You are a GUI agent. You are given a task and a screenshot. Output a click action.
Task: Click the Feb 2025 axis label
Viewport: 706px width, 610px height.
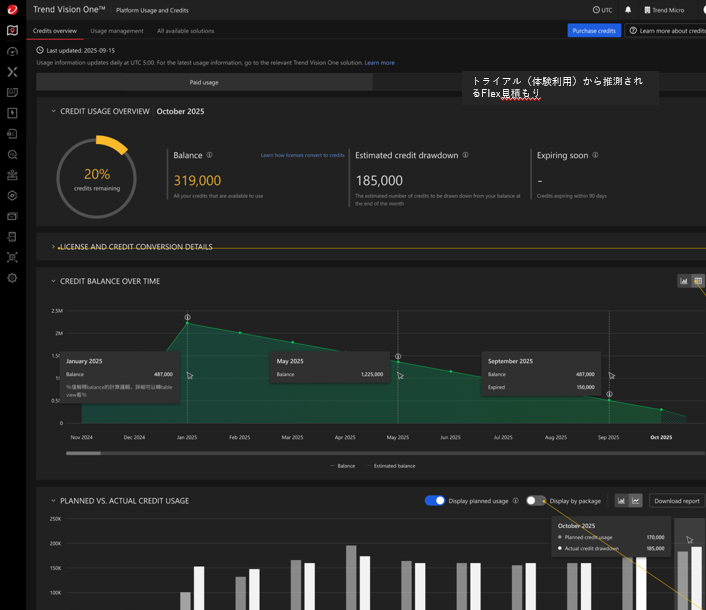[x=240, y=437]
